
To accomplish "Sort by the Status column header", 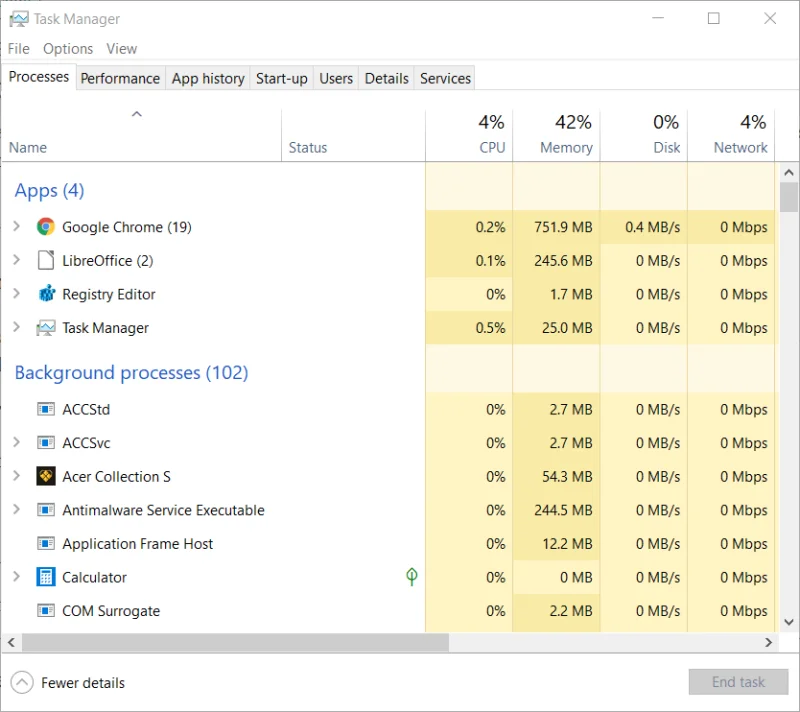I will tap(353, 135).
